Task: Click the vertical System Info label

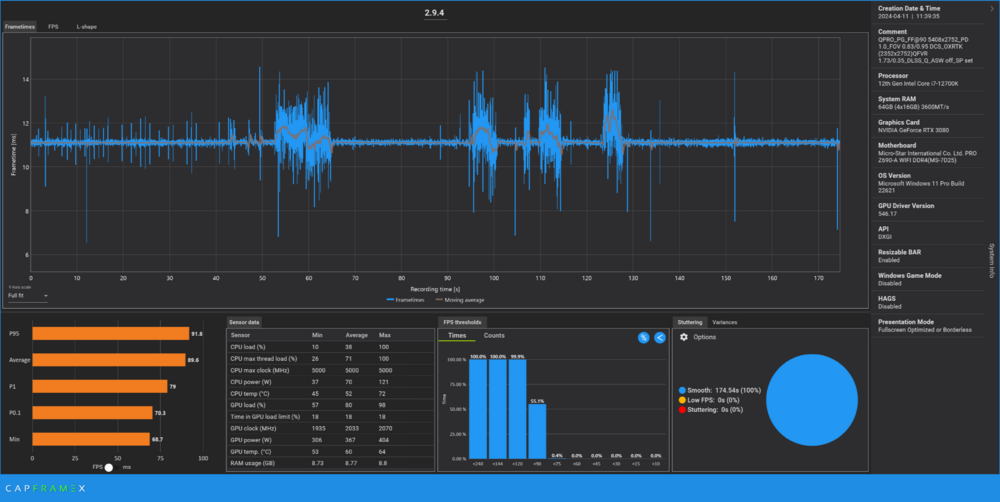Action: tap(990, 260)
